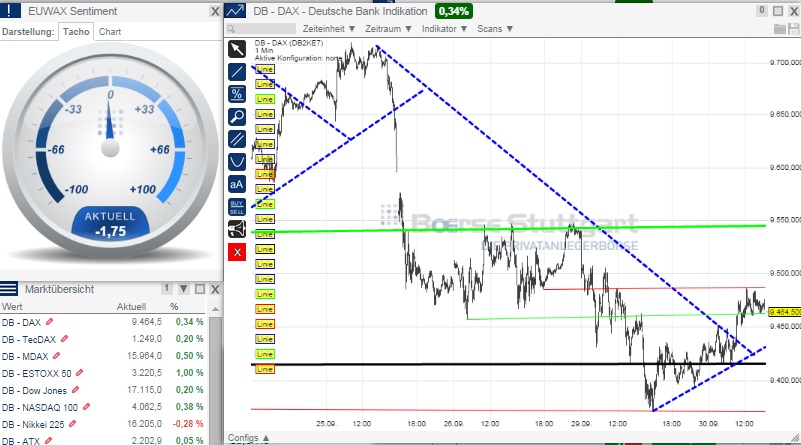Viewport: 801px width, 445px height.
Task: Select the DB - MDAX row name
Action: point(25,356)
